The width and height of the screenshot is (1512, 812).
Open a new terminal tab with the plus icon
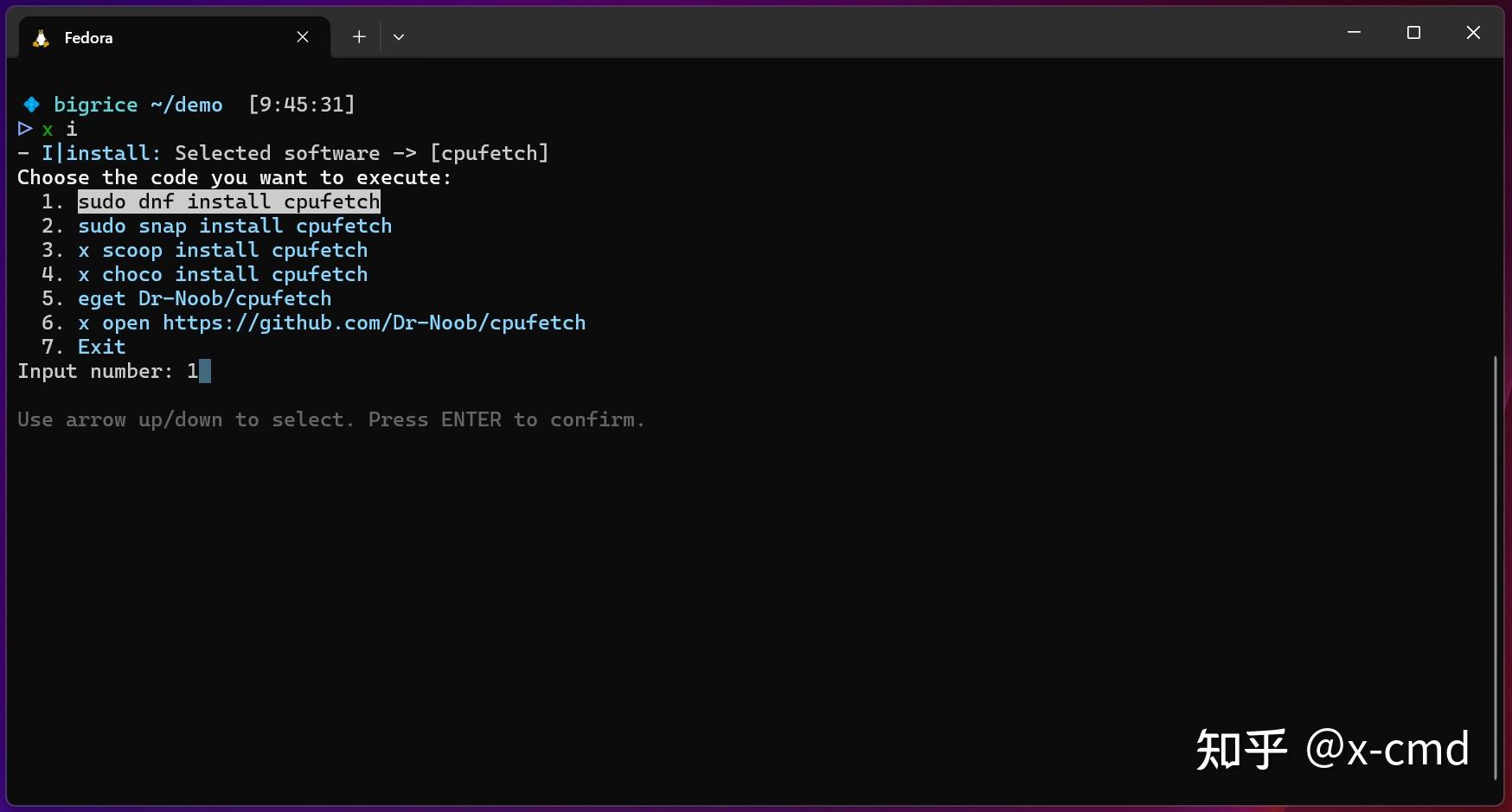coord(358,36)
